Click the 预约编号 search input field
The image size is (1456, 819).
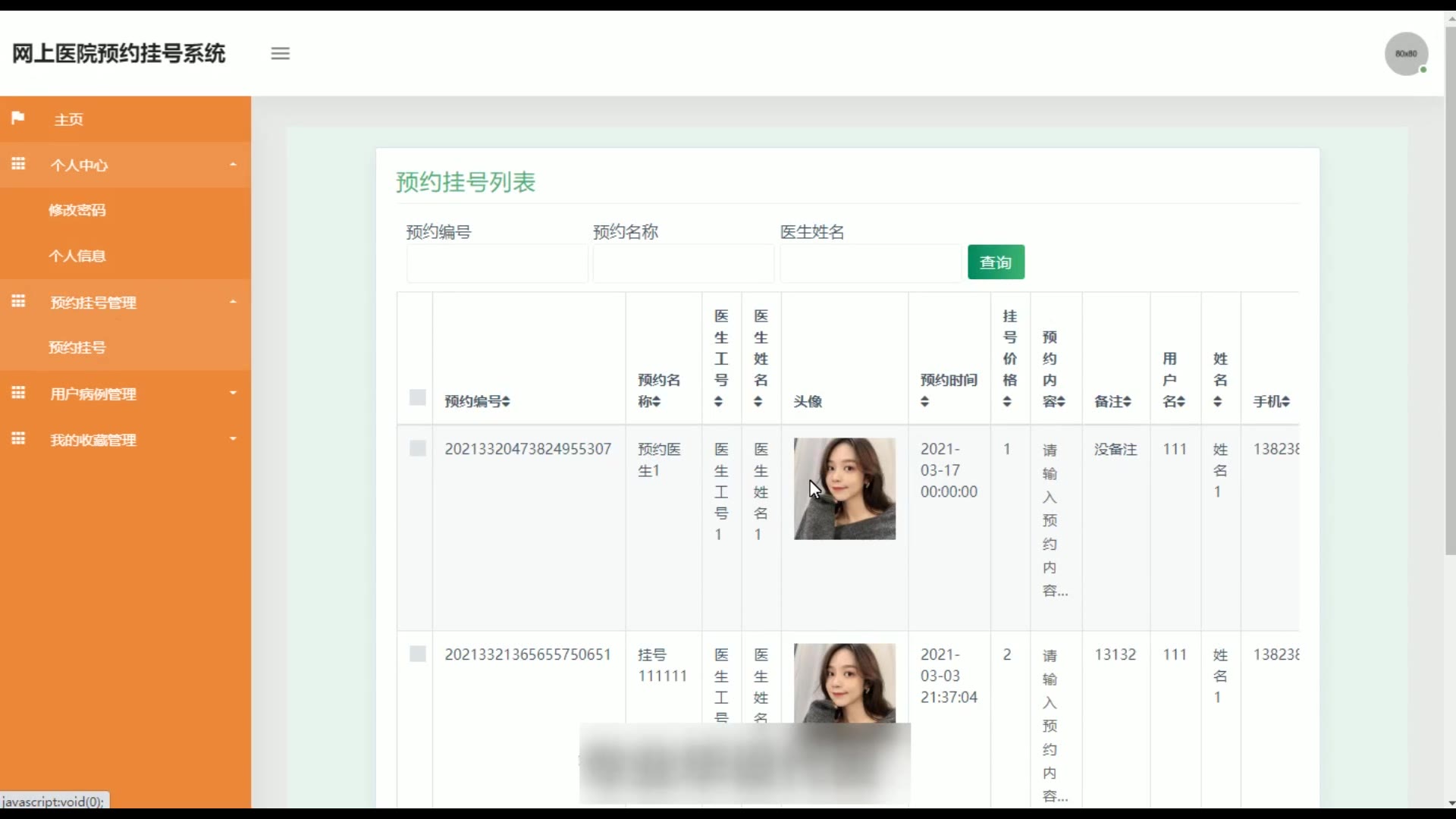tap(497, 264)
